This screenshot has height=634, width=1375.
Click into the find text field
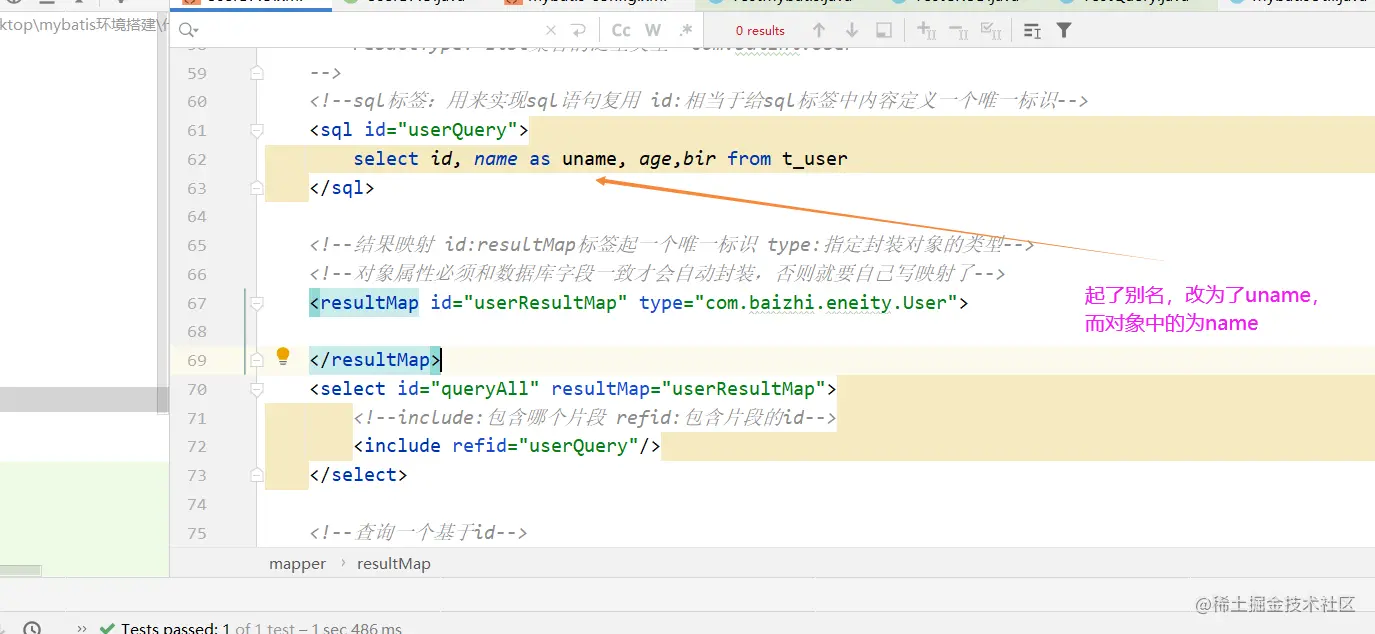370,31
